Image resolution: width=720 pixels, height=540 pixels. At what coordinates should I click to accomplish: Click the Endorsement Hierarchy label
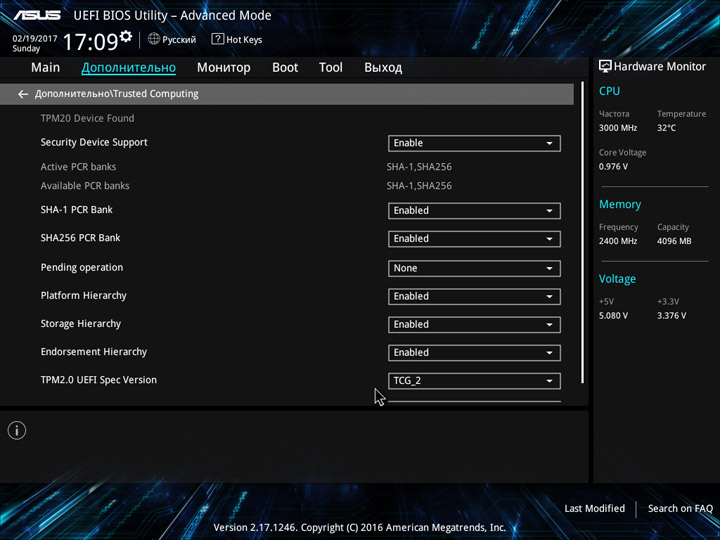click(94, 352)
